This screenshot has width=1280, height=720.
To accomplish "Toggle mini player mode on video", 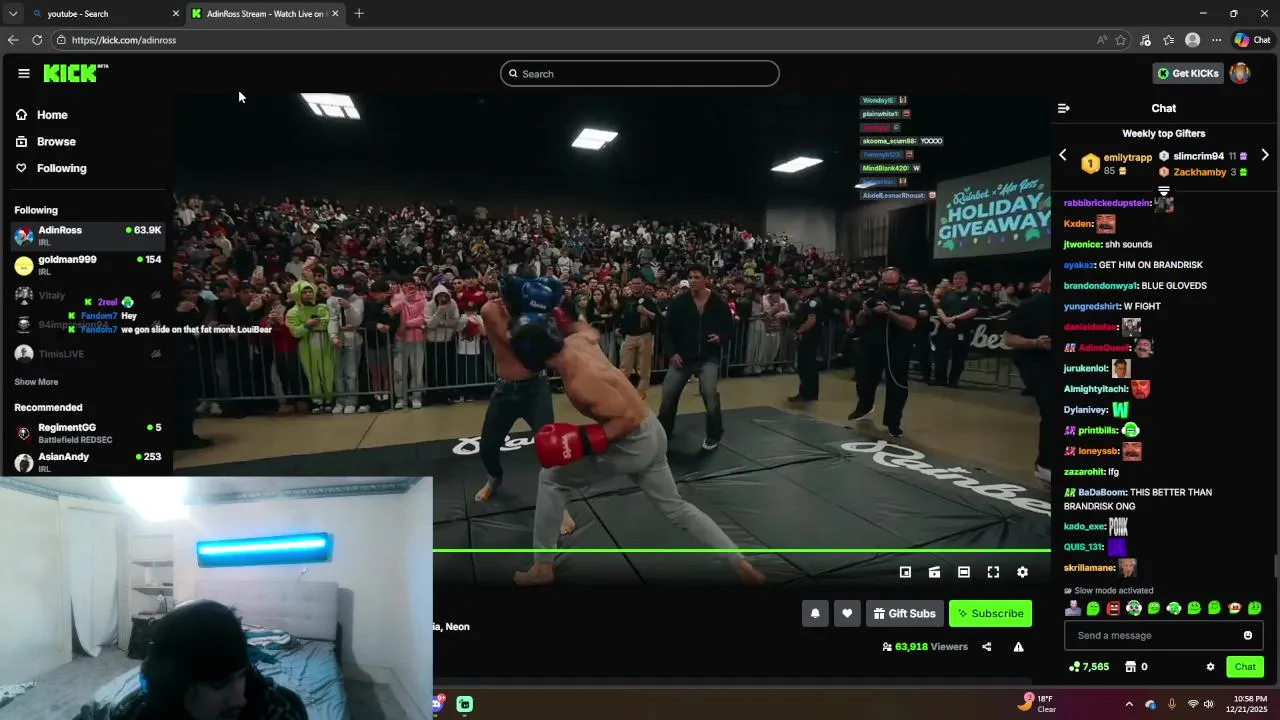I will pos(905,572).
